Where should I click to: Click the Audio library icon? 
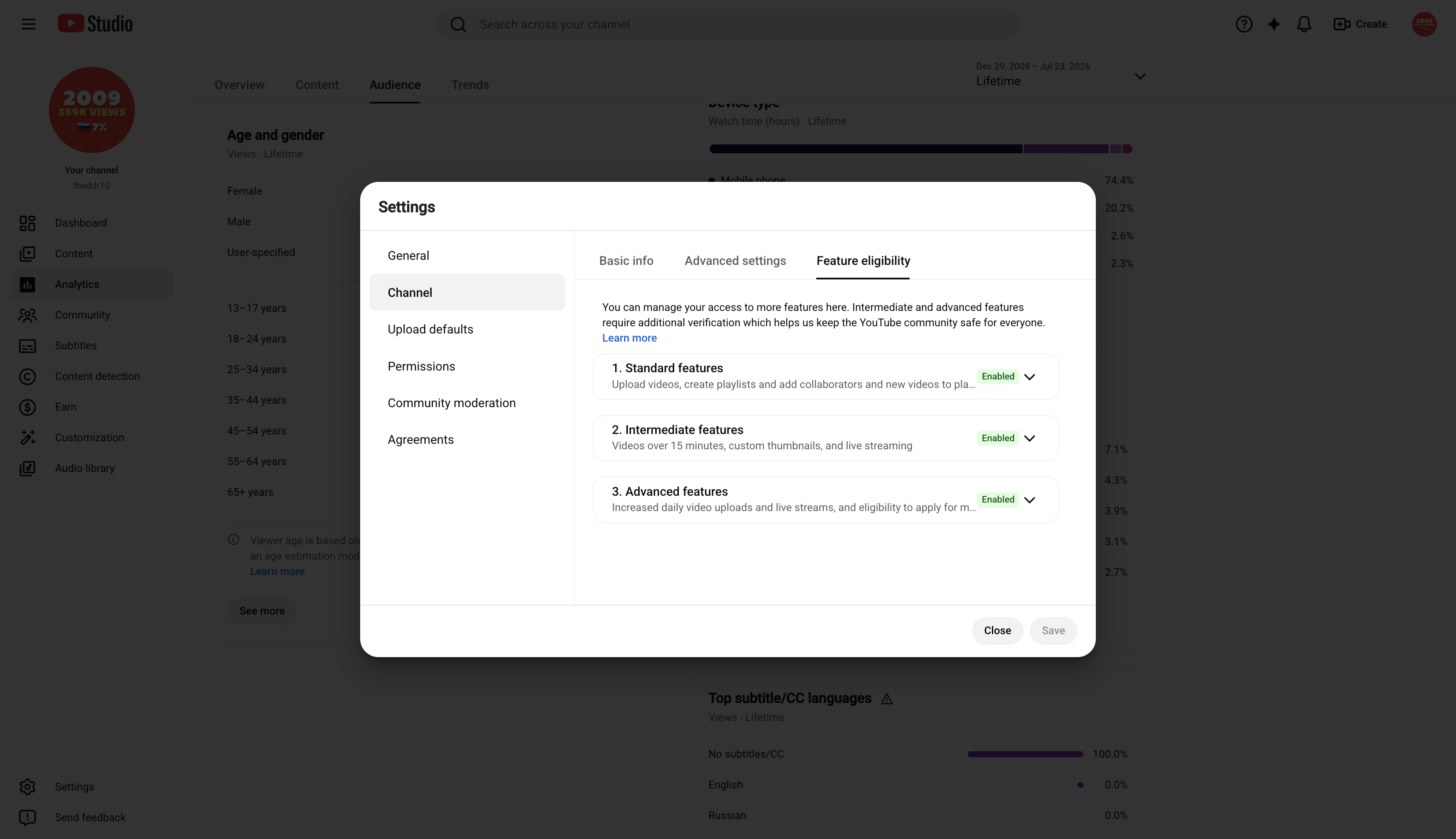point(27,468)
